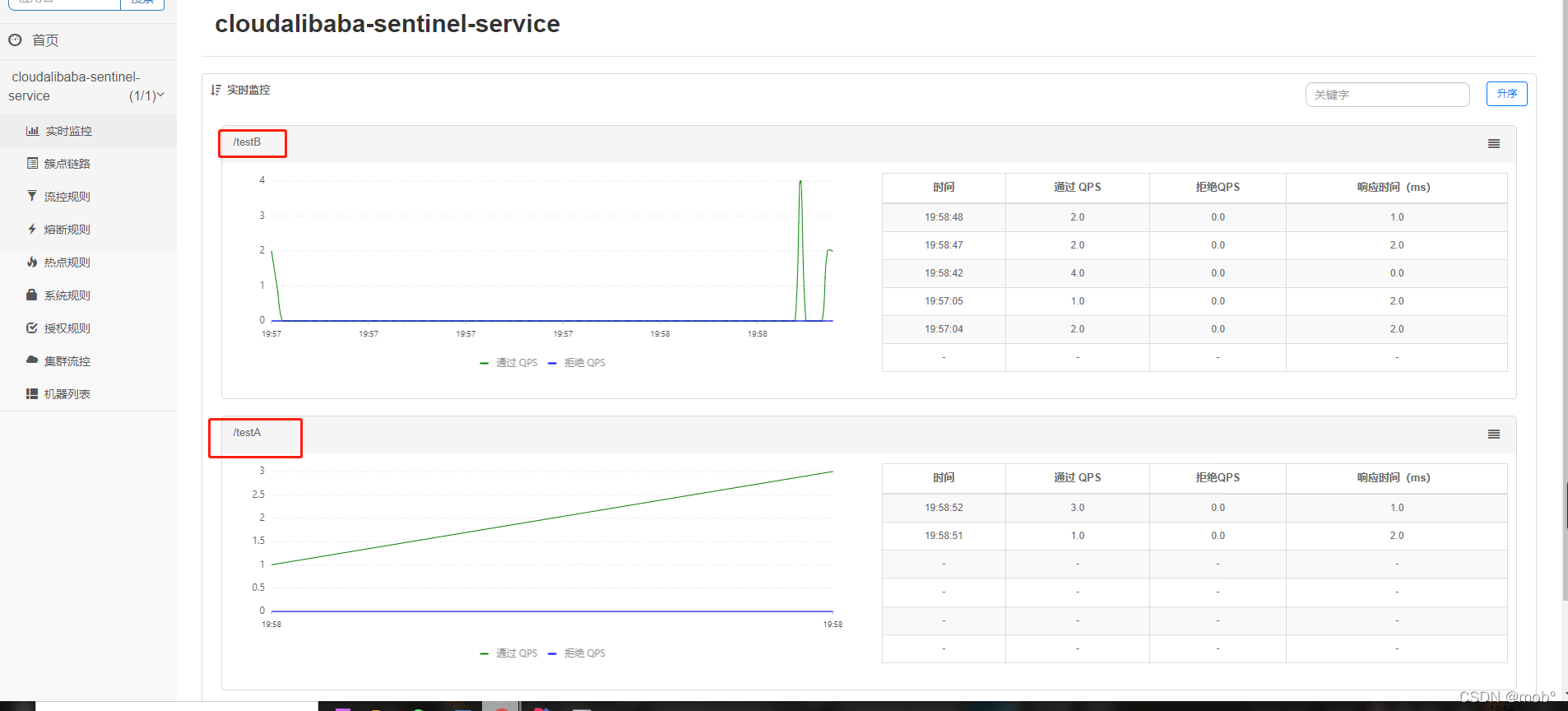The height and width of the screenshot is (711, 1568).
Task: Select 实时监控 in the sidebar
Action: 68,131
